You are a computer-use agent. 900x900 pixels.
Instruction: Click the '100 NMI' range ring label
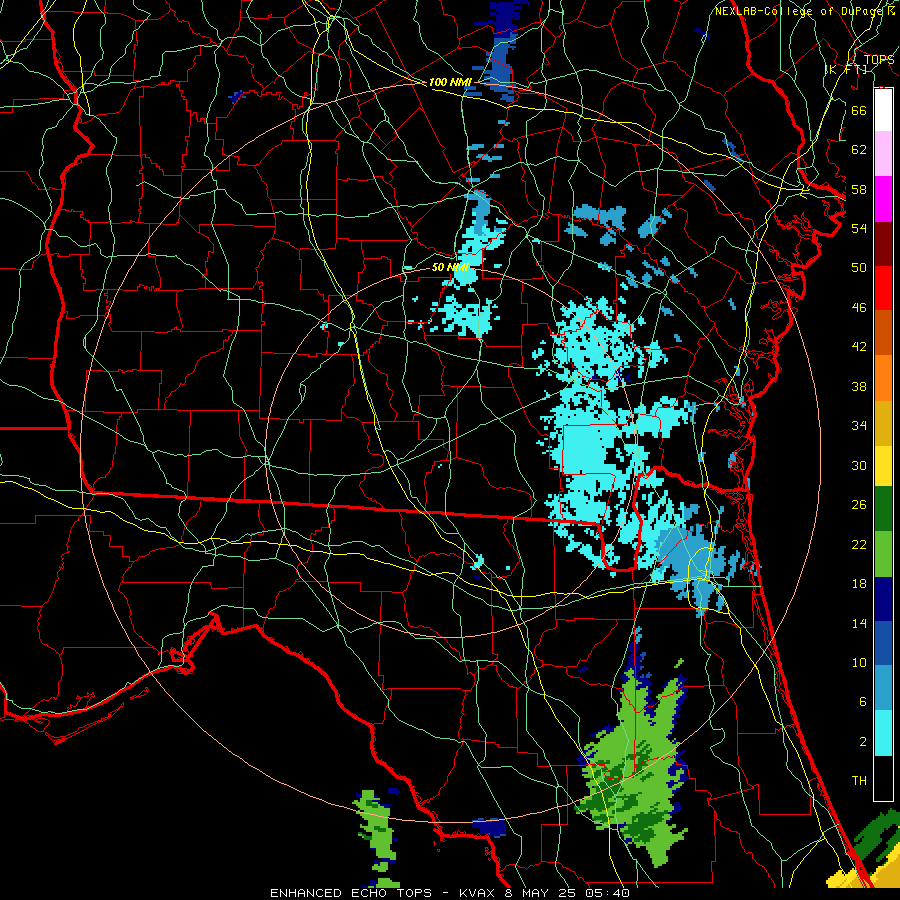click(x=451, y=82)
